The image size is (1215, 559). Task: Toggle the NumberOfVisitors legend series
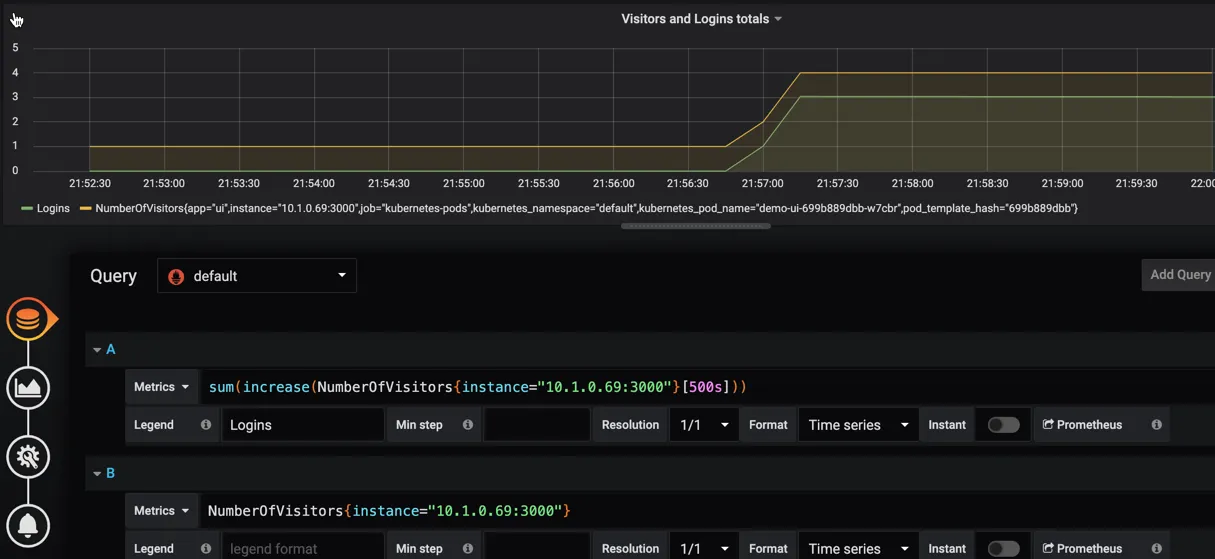point(586,209)
